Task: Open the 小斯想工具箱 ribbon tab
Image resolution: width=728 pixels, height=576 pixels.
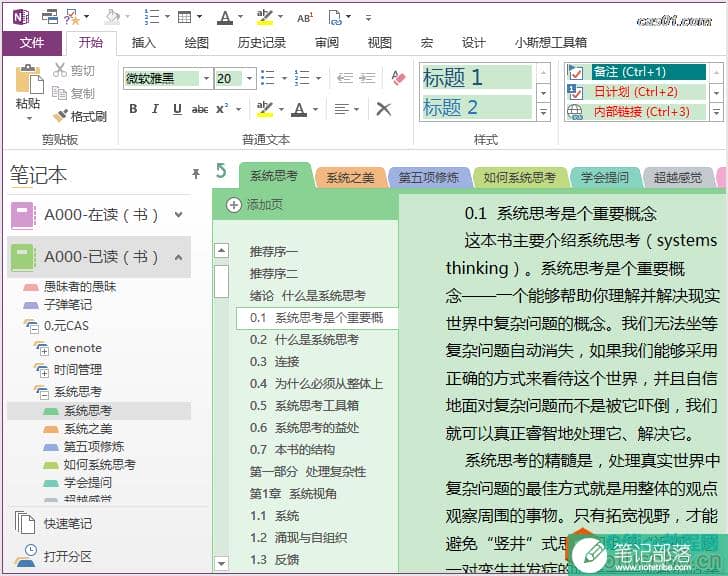Action: 551,43
